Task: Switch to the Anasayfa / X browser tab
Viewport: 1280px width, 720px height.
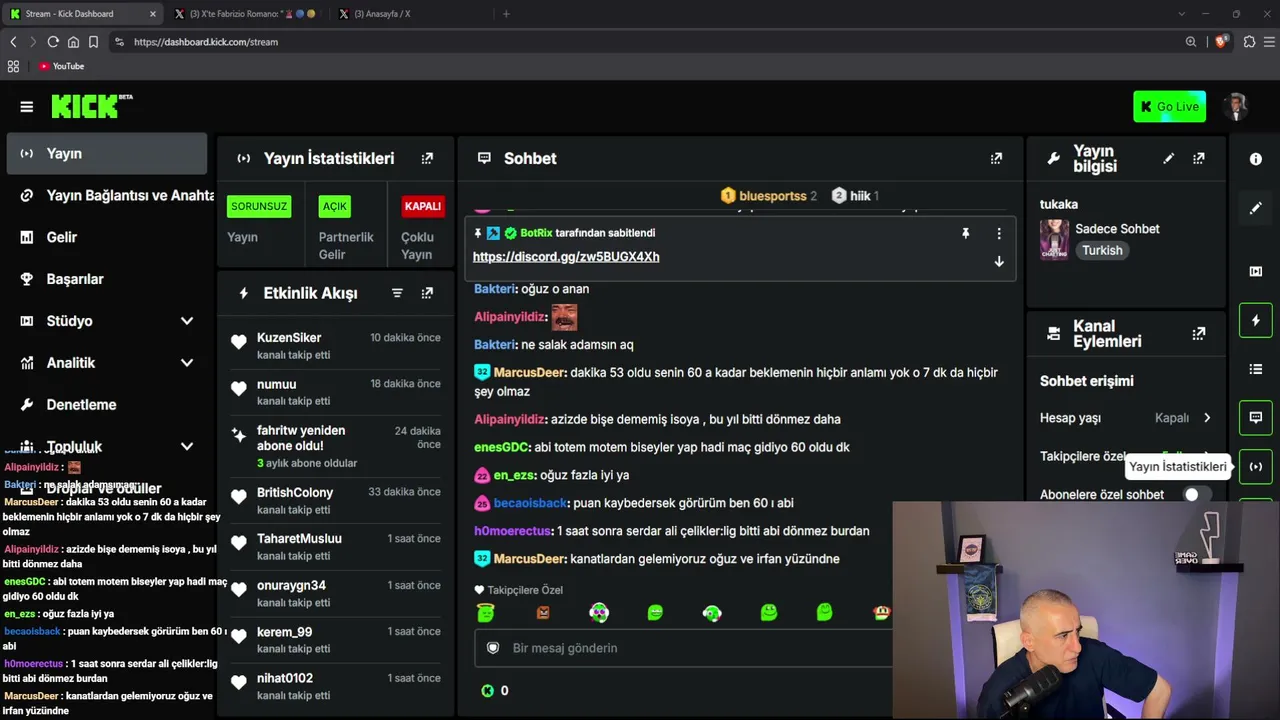Action: pyautogui.click(x=410, y=14)
